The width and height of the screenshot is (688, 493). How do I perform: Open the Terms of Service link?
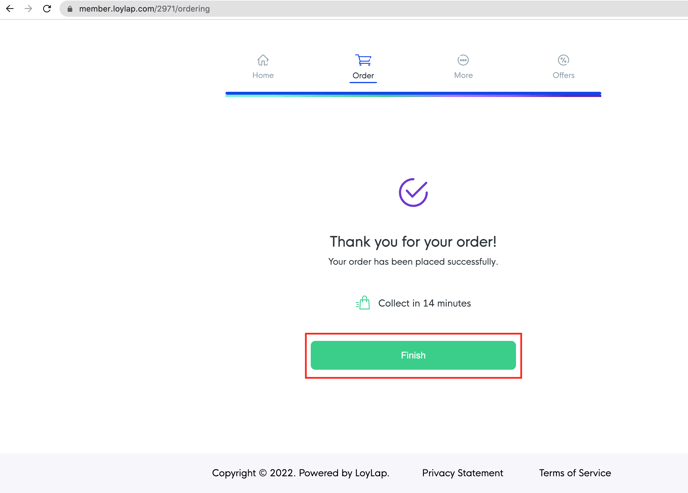[x=575, y=473]
